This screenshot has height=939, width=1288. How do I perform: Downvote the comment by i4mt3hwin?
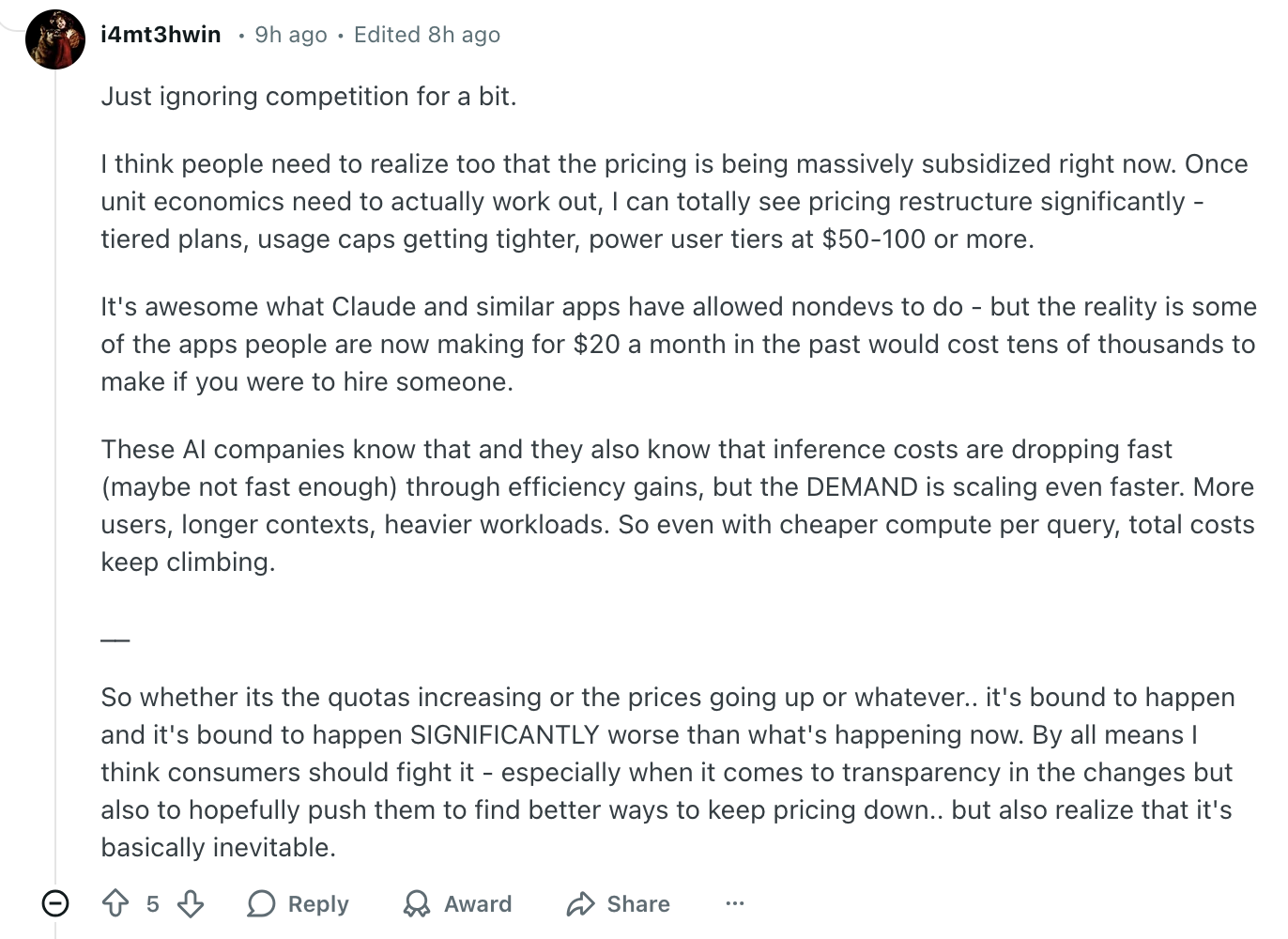[191, 903]
